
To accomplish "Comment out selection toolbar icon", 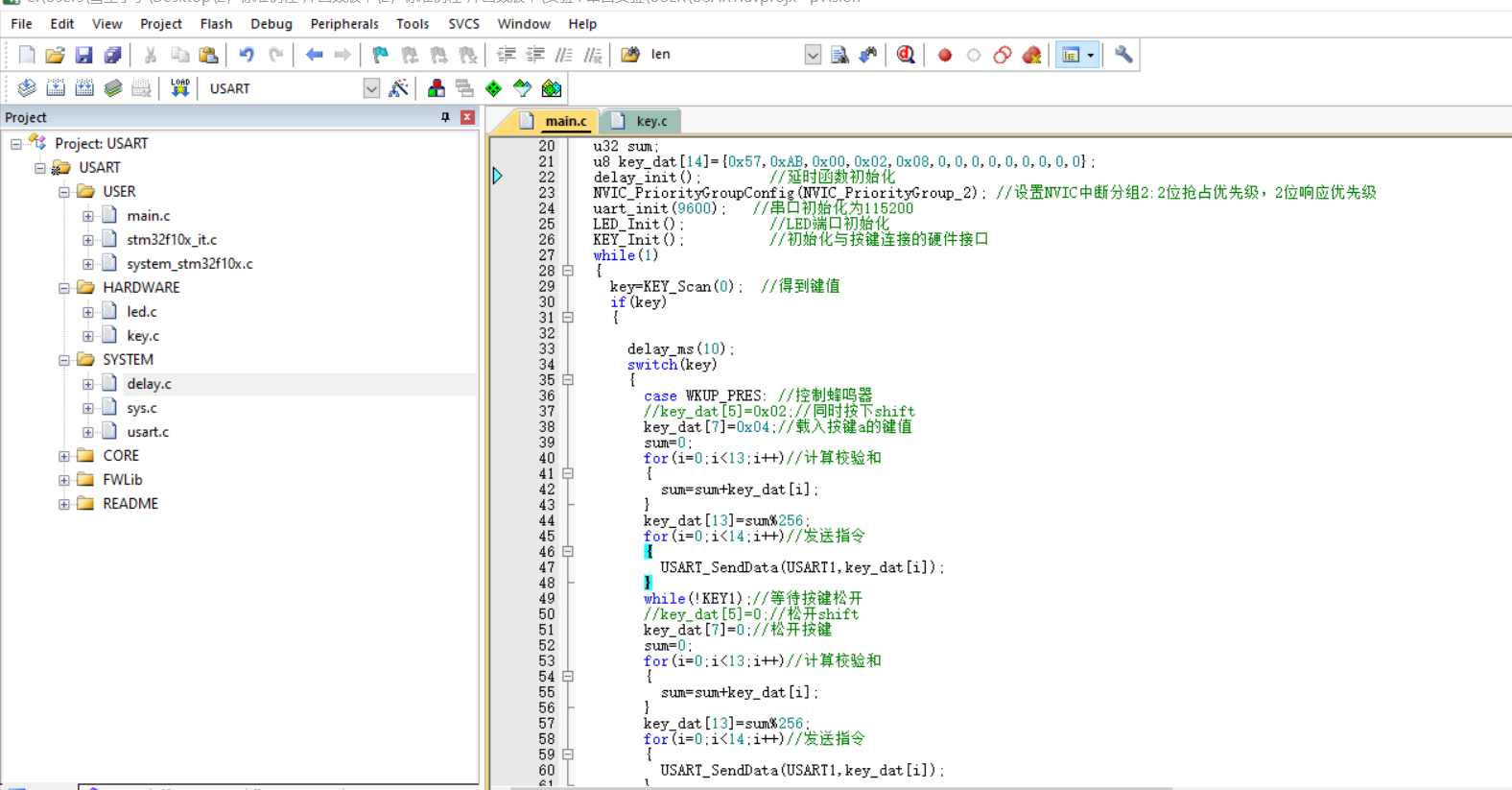I will pos(564,55).
